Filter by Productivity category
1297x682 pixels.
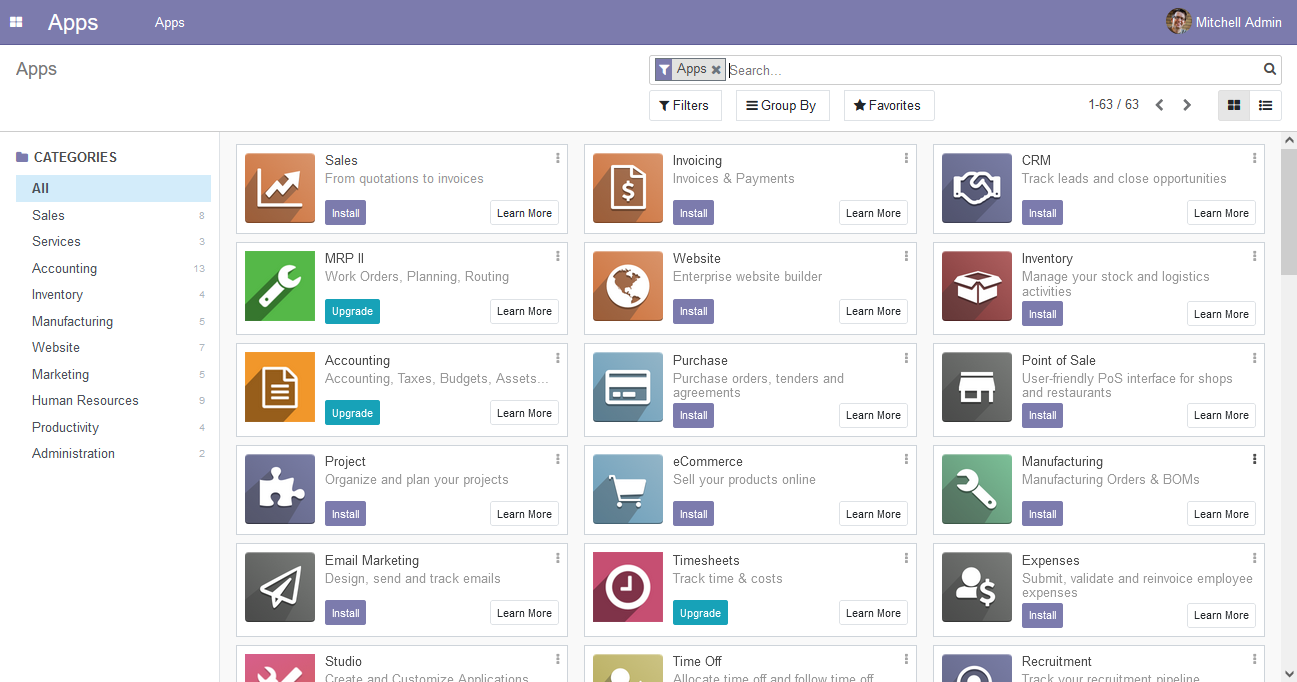click(x=113, y=427)
